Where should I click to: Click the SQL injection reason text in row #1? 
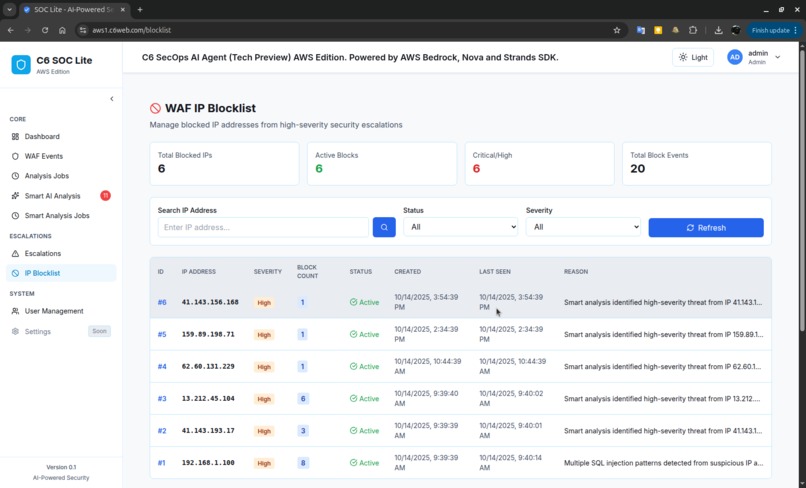663,463
